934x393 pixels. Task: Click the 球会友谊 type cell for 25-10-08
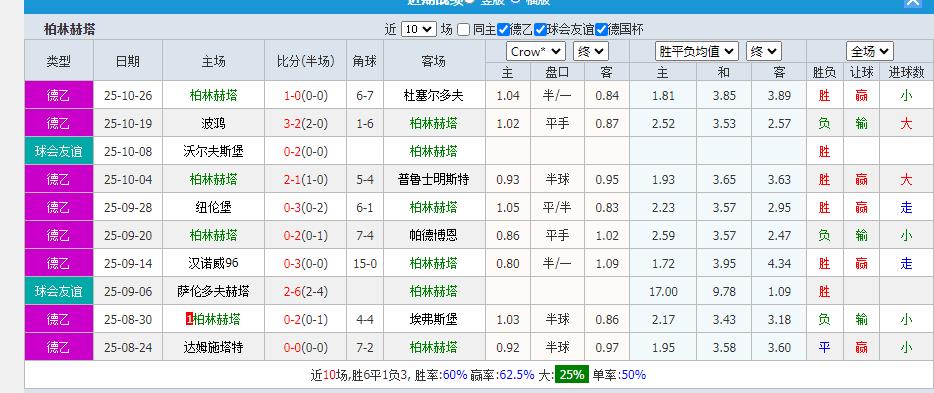tap(58, 151)
